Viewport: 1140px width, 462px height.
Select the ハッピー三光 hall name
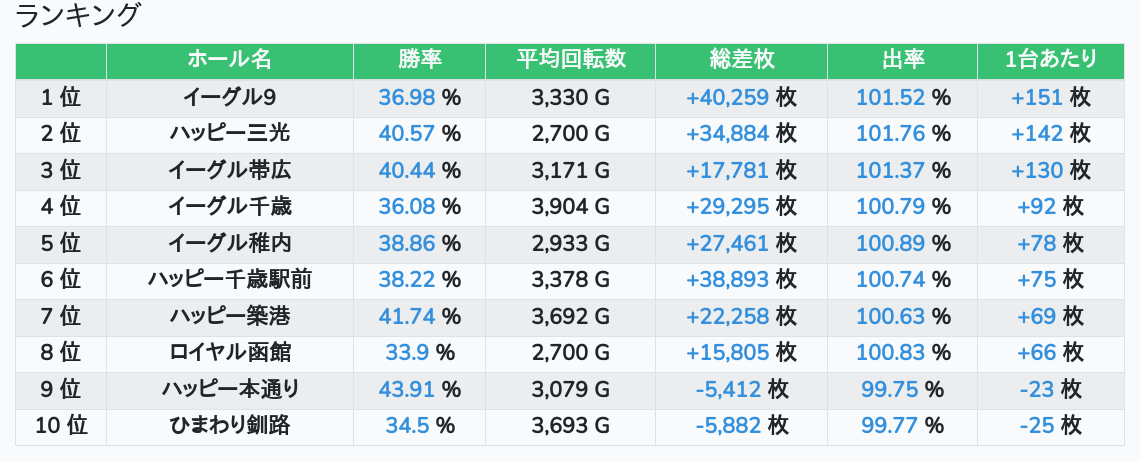point(229,133)
